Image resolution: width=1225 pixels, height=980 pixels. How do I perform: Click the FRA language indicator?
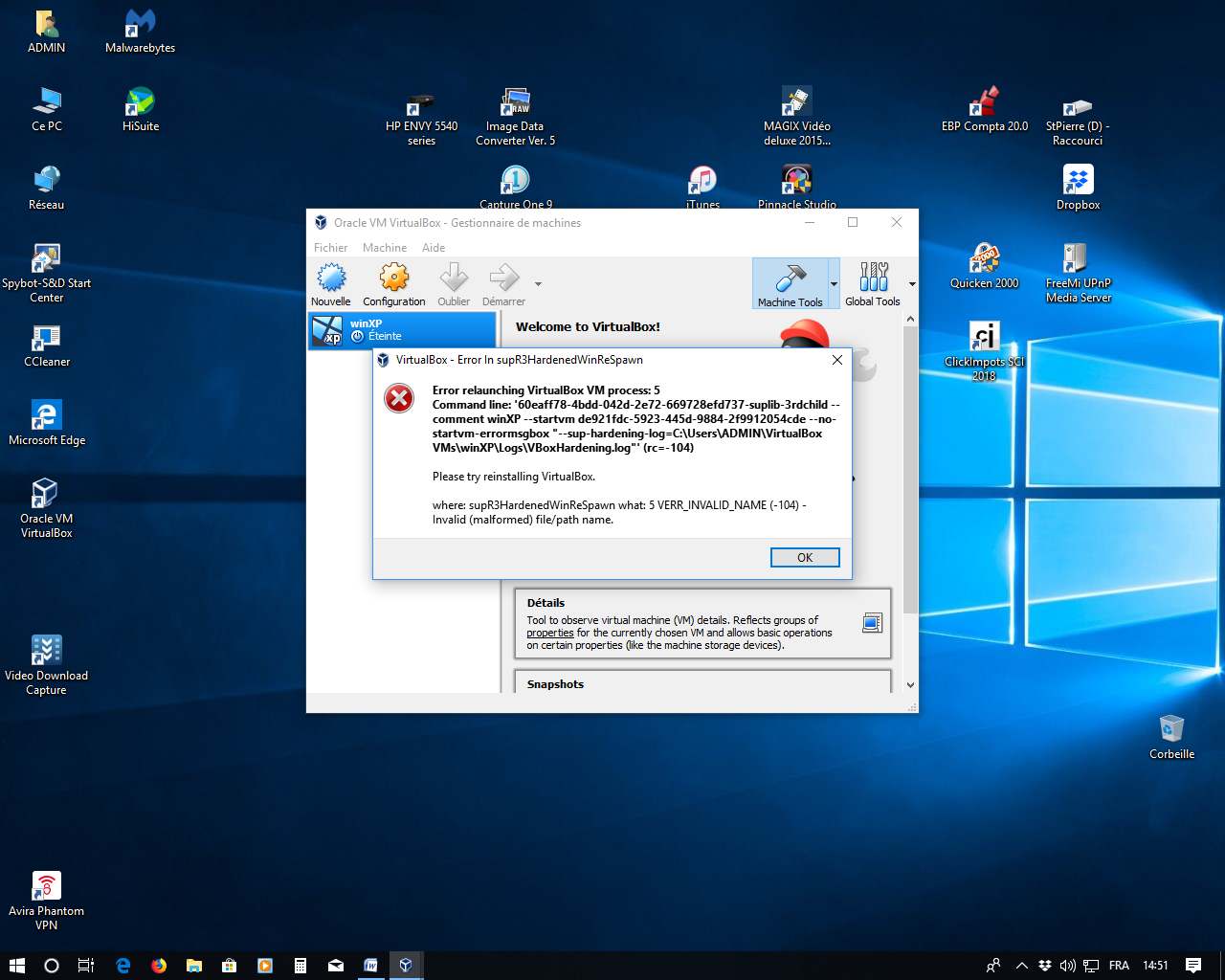(1119, 966)
